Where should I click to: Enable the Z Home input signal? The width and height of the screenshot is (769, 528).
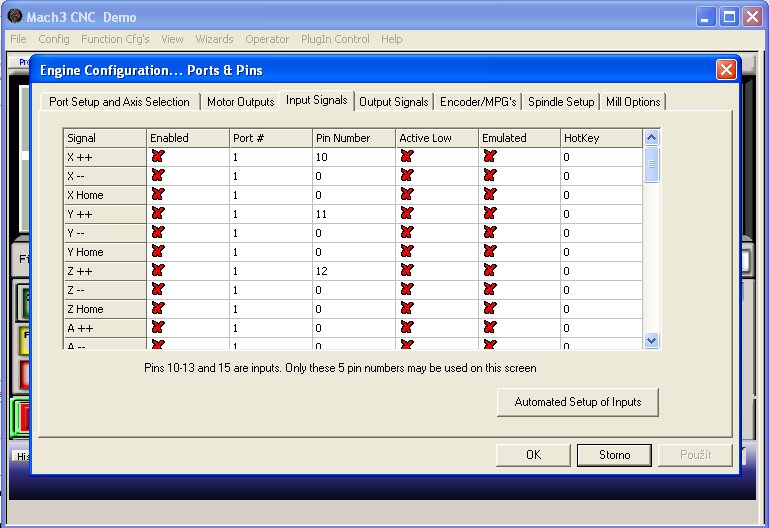pyautogui.click(x=158, y=308)
